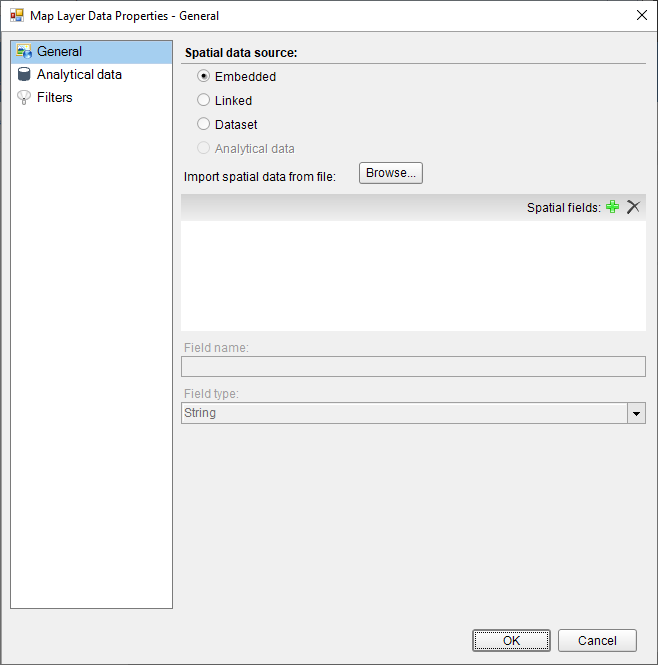The image size is (658, 665).
Task: Click the Field type label
Action: [x=211, y=394]
